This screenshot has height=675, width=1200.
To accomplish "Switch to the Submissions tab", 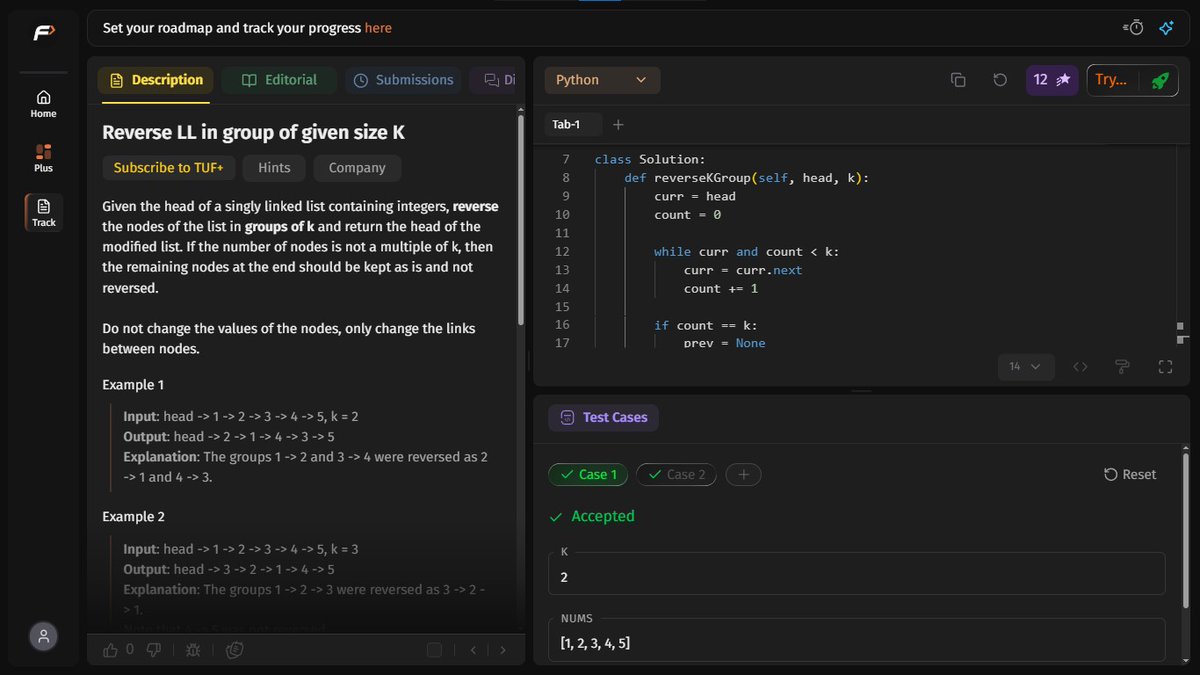I will [403, 80].
